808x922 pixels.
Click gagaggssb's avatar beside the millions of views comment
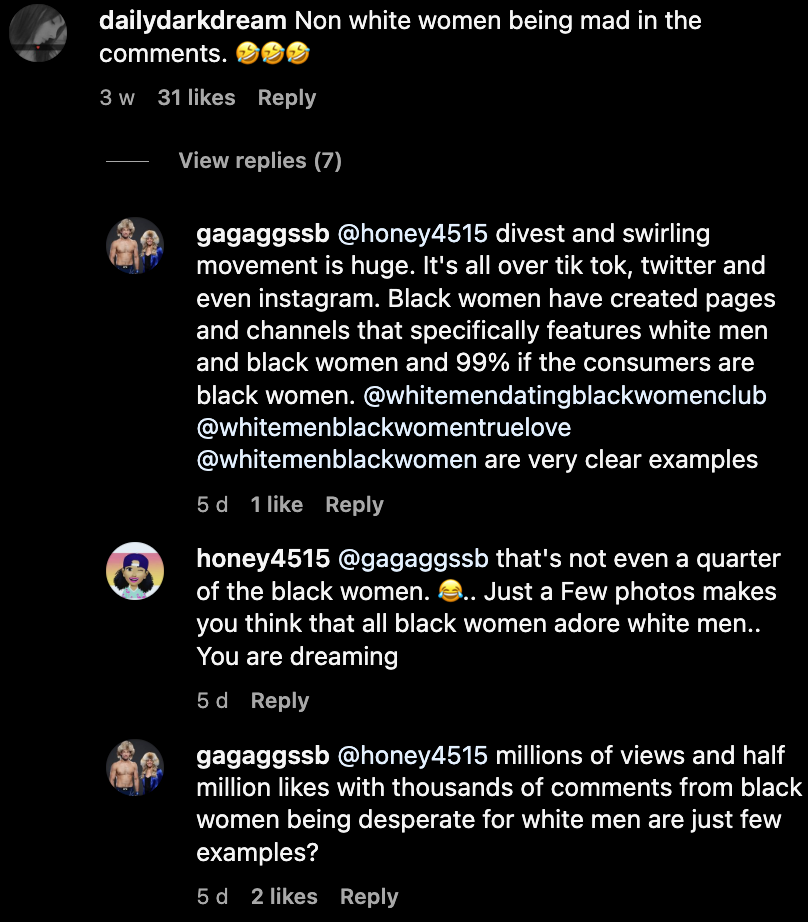pos(135,768)
